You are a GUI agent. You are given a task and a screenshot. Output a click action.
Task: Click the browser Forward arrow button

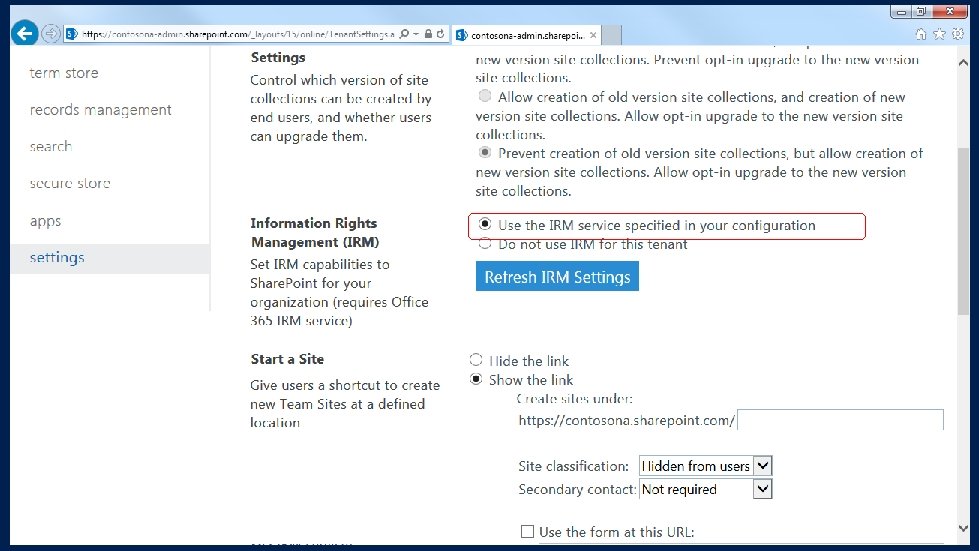coord(51,34)
